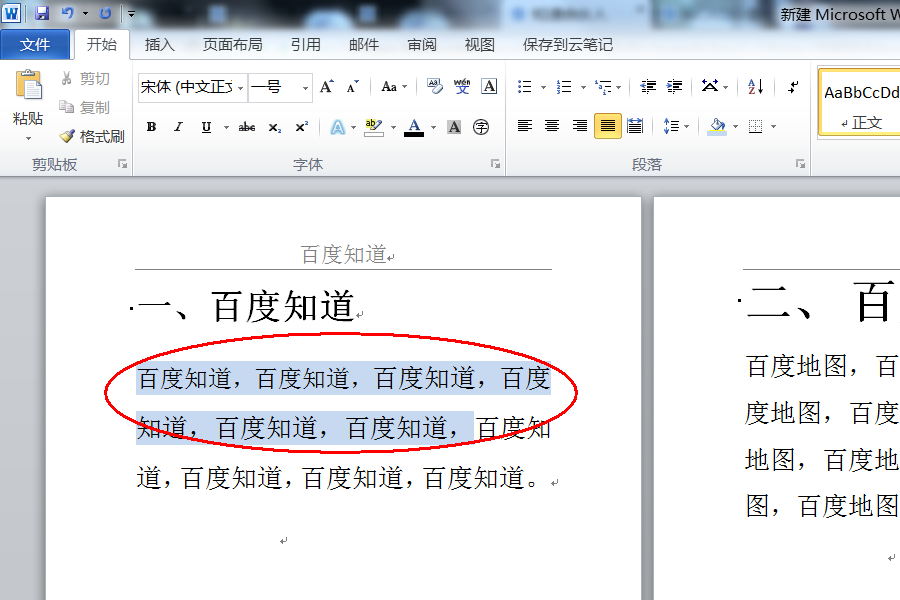Screen dimensions: 900x600
Task: Apply the black font color
Action: tap(414, 127)
